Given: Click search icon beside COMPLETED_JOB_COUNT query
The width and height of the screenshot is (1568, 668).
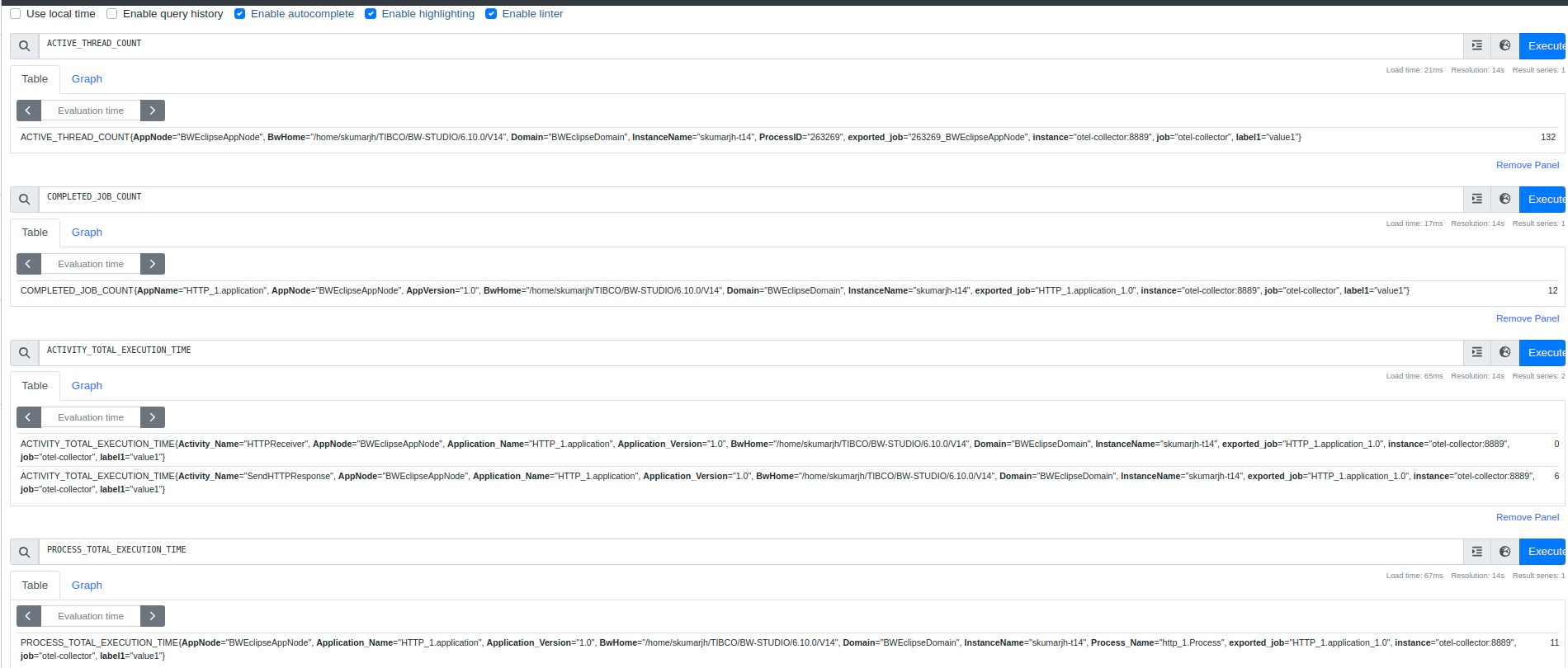Looking at the screenshot, I should [25, 200].
